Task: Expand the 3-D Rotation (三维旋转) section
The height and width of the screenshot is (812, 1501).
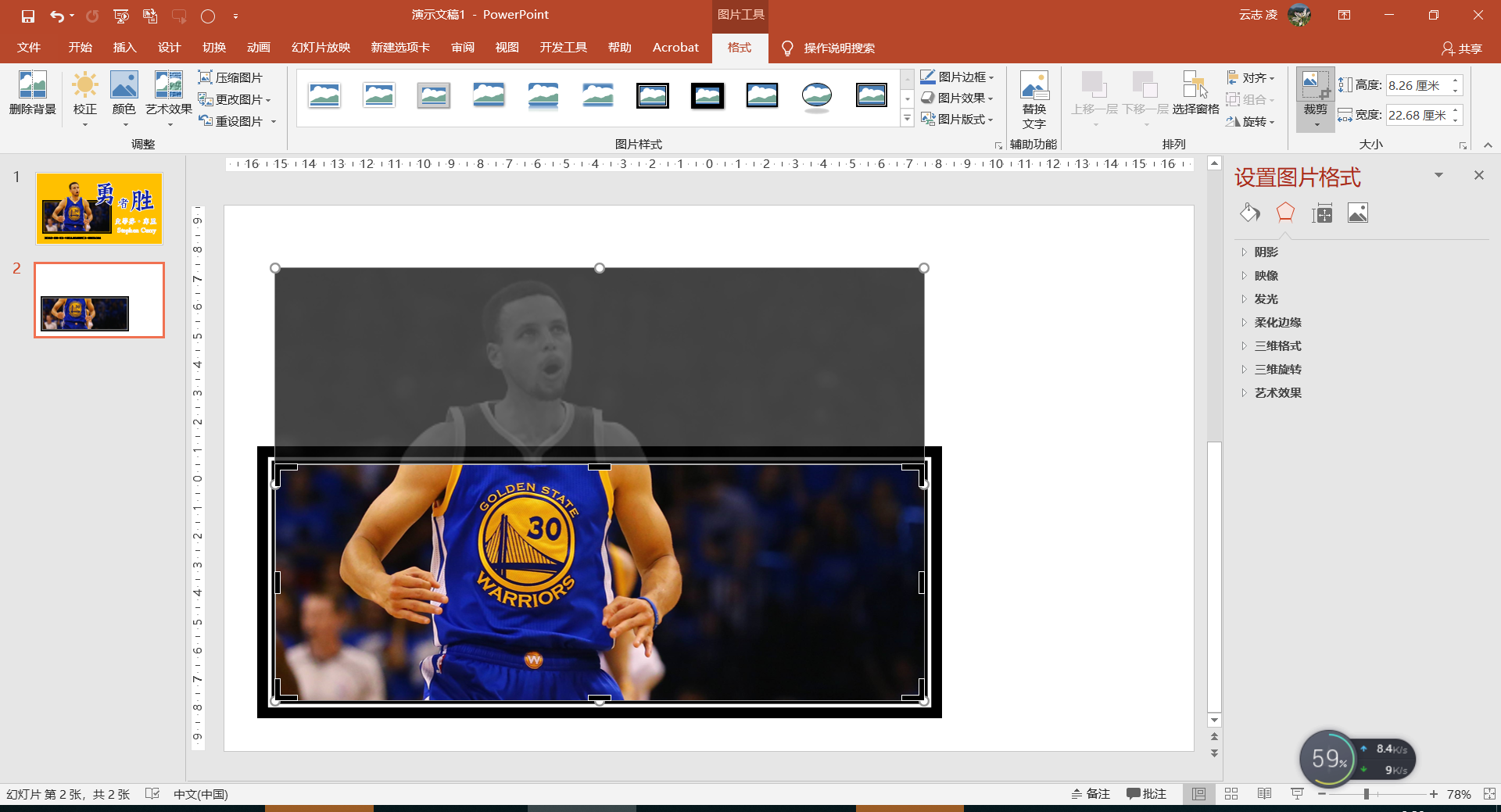Action: pyautogui.click(x=1277, y=370)
